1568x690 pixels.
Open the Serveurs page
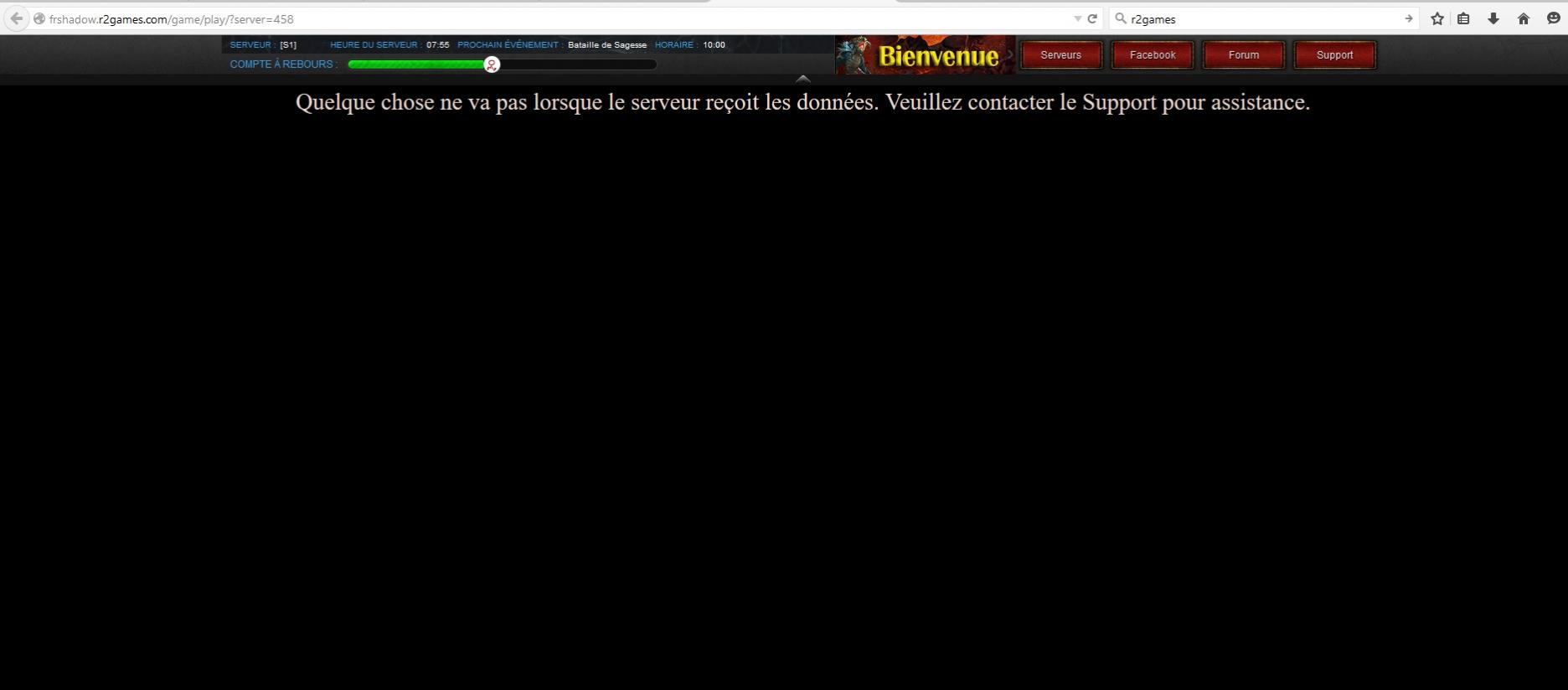[x=1060, y=55]
